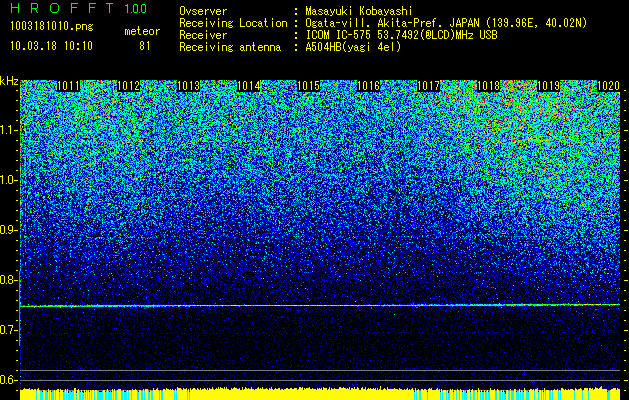The image size is (629, 400).
Task: Click the 1.1 frequency axis label
Action: click(8, 130)
